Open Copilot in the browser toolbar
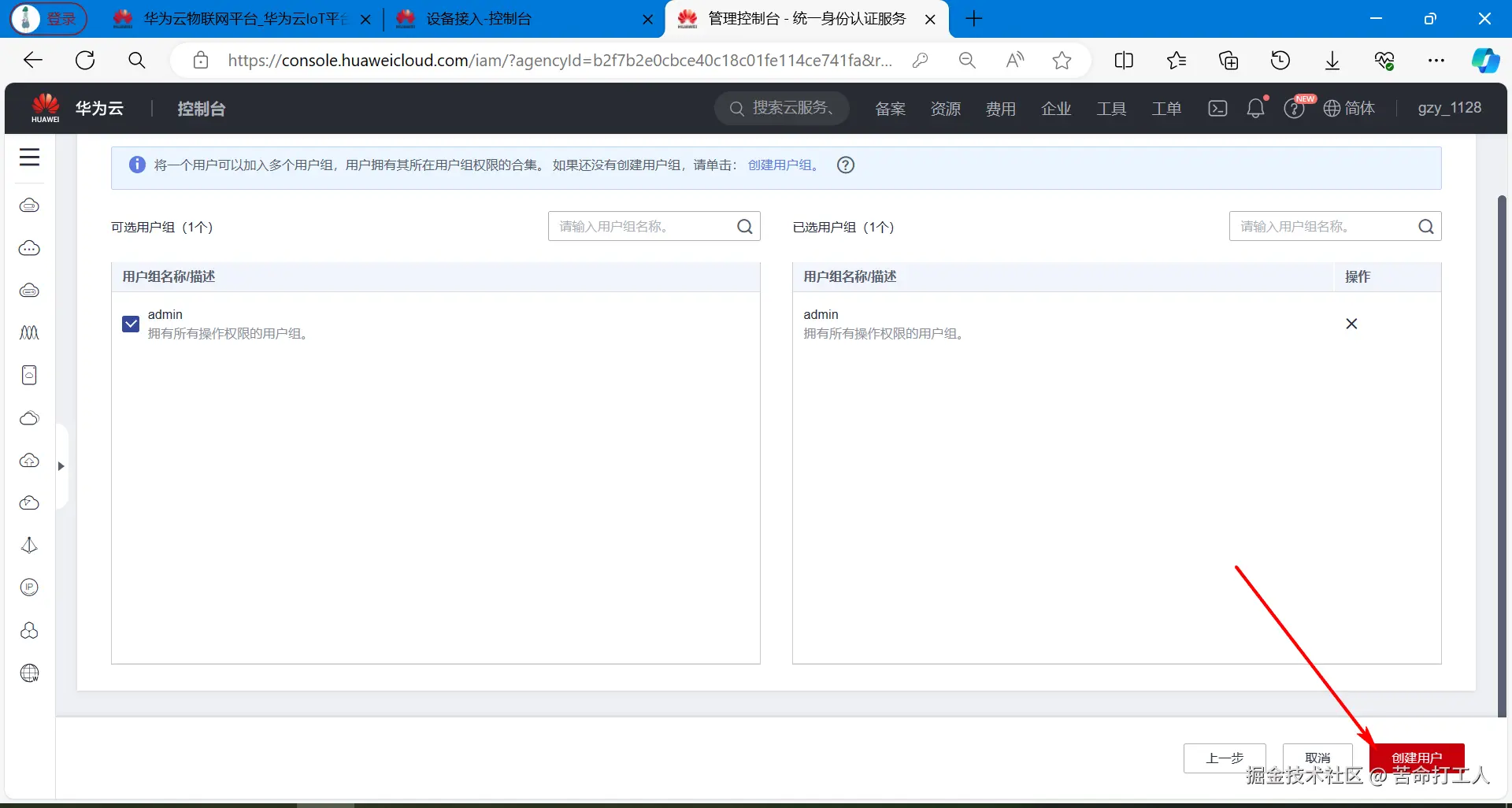Viewport: 1512px width, 808px height. 1486,60
